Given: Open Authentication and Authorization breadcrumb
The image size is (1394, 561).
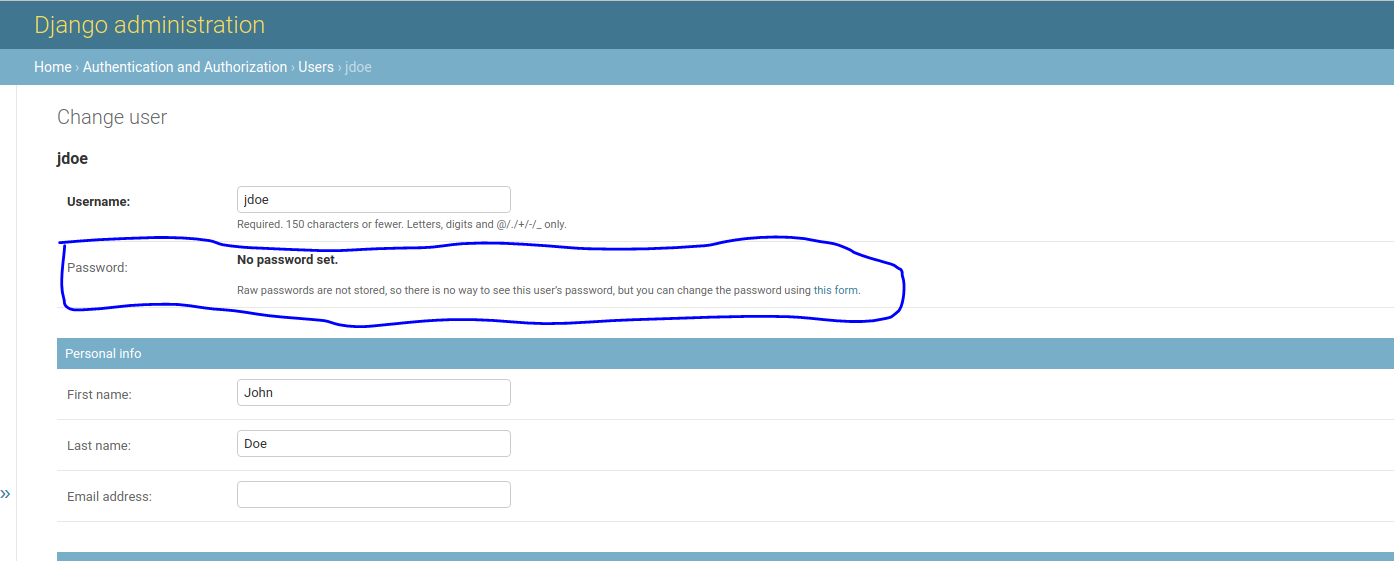Looking at the screenshot, I should (x=185, y=67).
